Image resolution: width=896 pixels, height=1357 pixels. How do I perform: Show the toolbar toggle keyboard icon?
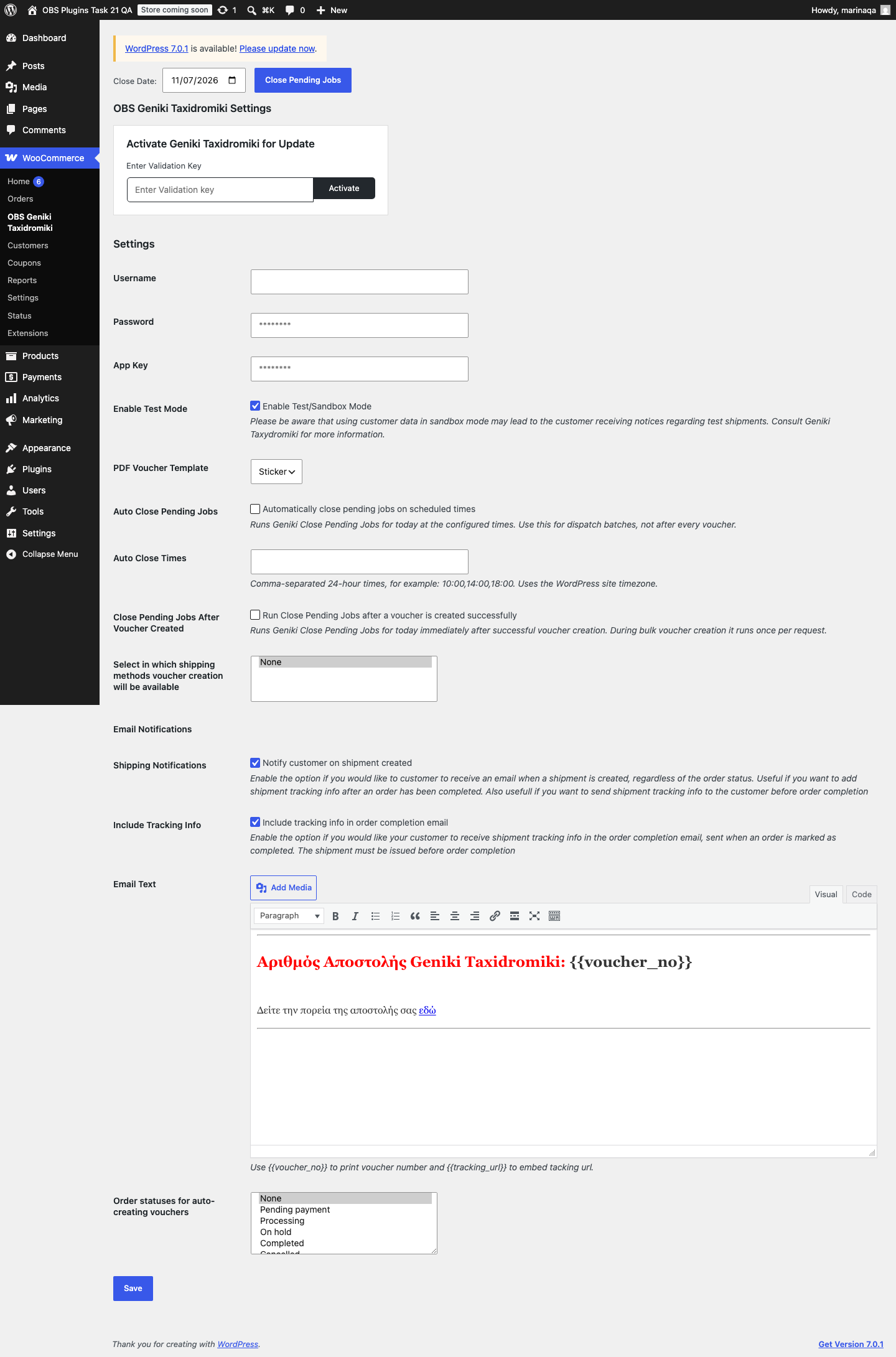(x=554, y=916)
